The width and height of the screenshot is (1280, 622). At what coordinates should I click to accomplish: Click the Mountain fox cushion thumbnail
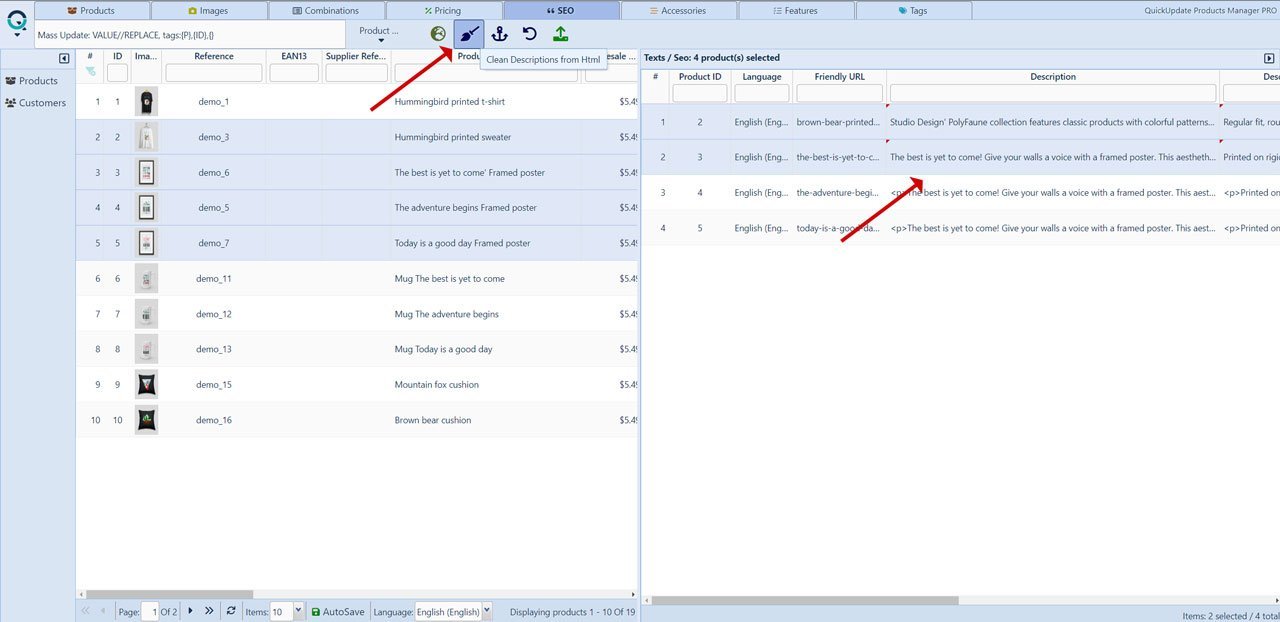147,384
